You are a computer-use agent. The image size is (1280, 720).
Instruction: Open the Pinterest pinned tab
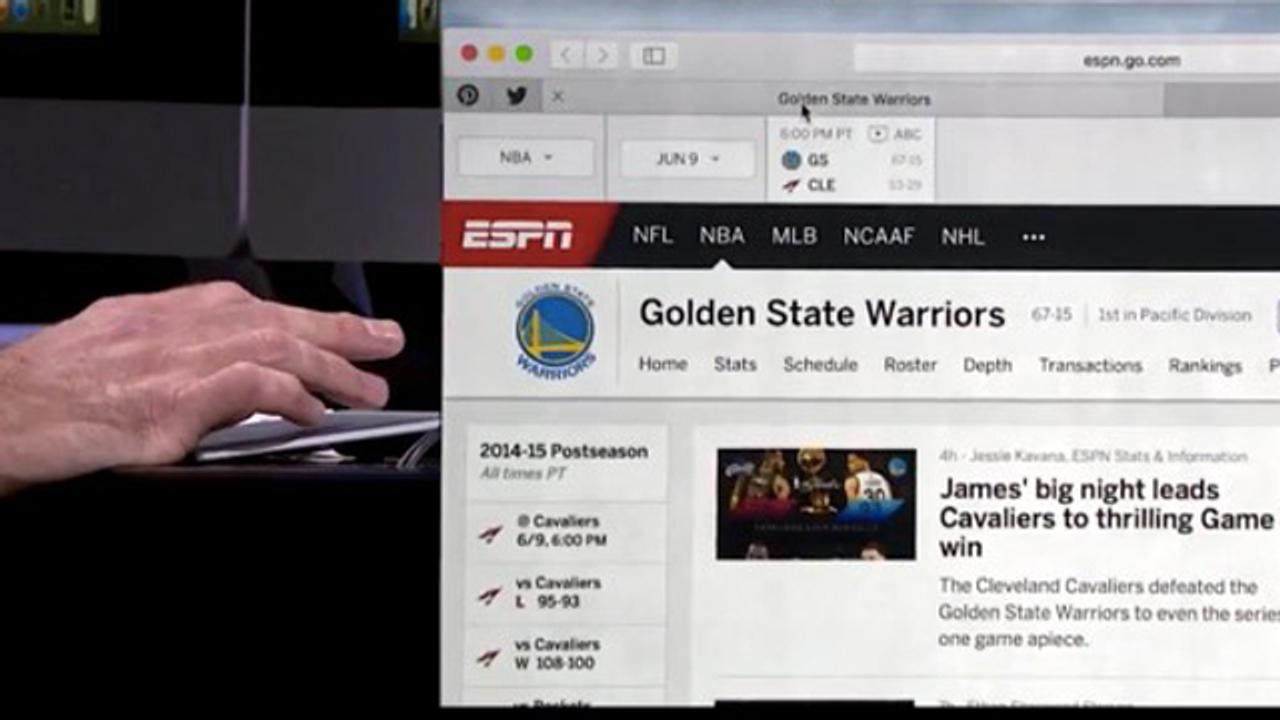tap(468, 96)
